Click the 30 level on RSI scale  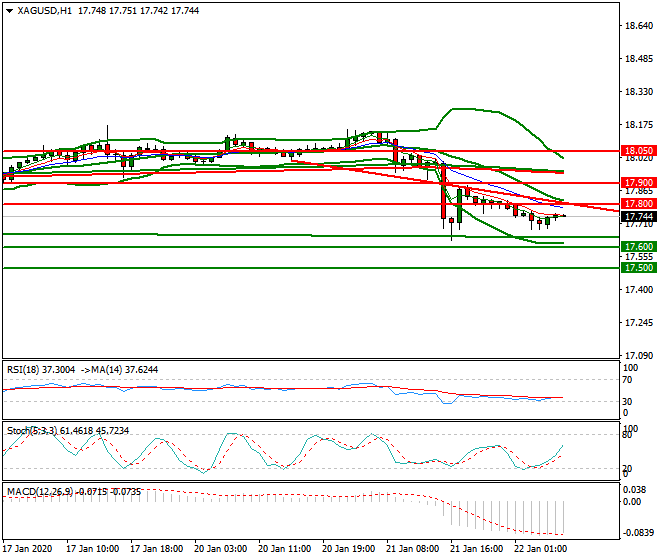tap(627, 402)
